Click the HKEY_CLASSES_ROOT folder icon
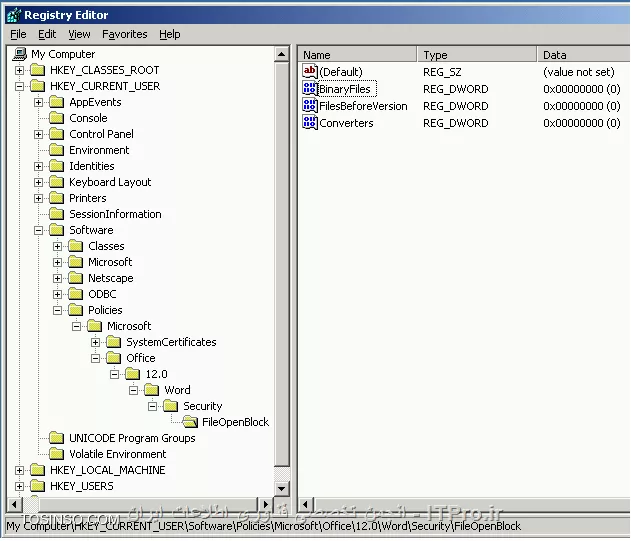The width and height of the screenshot is (631, 541). 38,70
